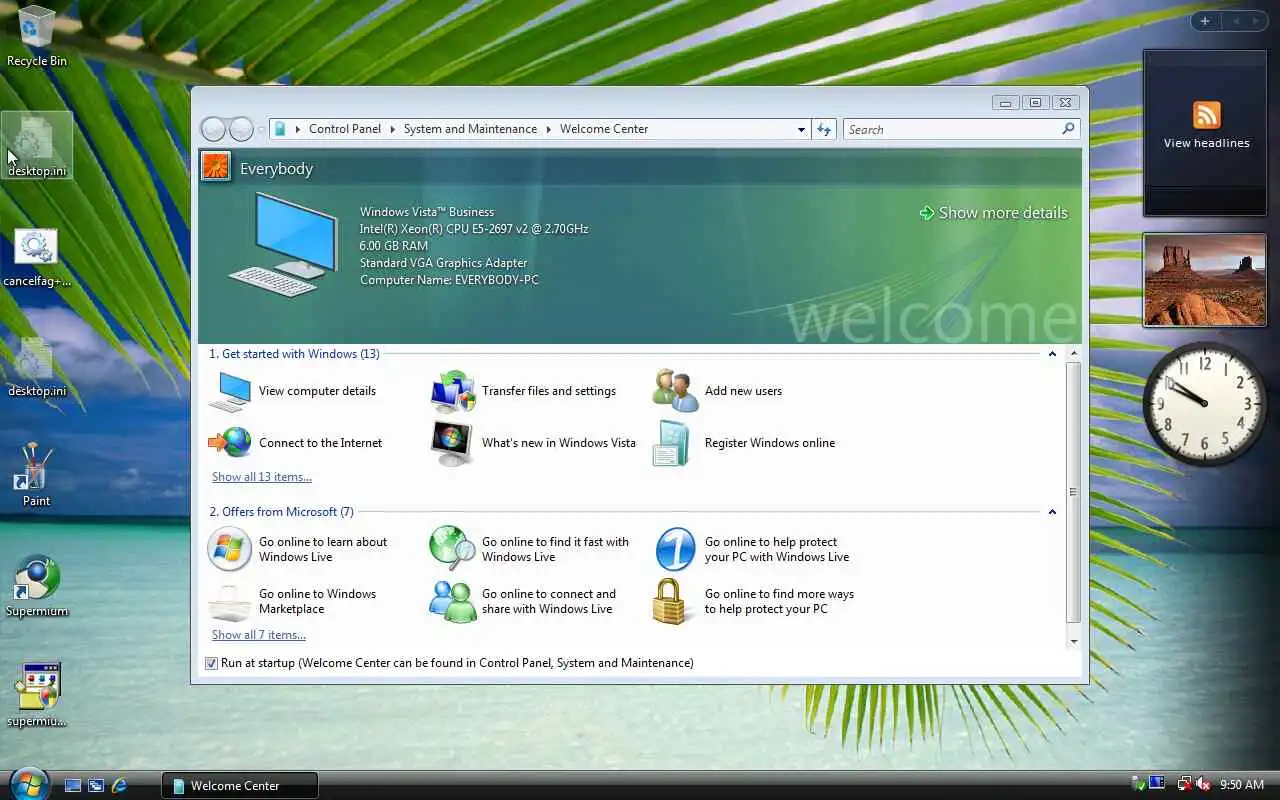Collapse the Offers from Microsoft section
Image resolution: width=1280 pixels, height=800 pixels.
1052,512
